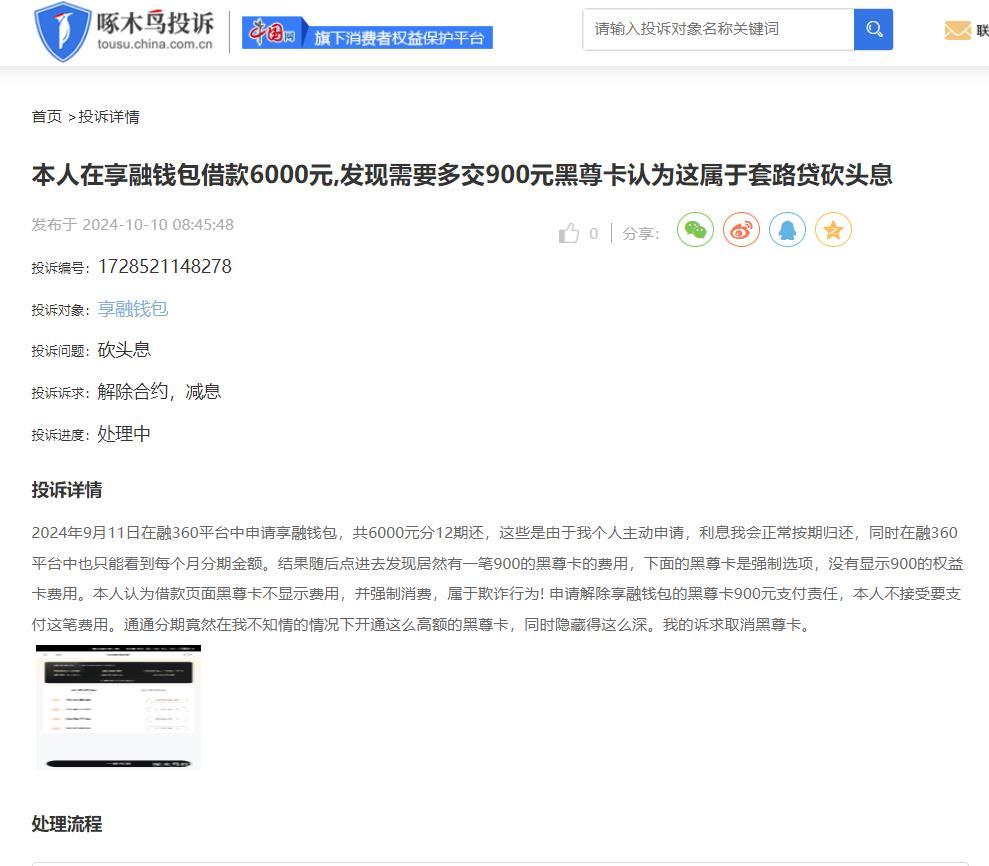Image resolution: width=989 pixels, height=866 pixels.
Task: Open the 享融钱包 complaint target link
Action: pyautogui.click(x=132, y=308)
